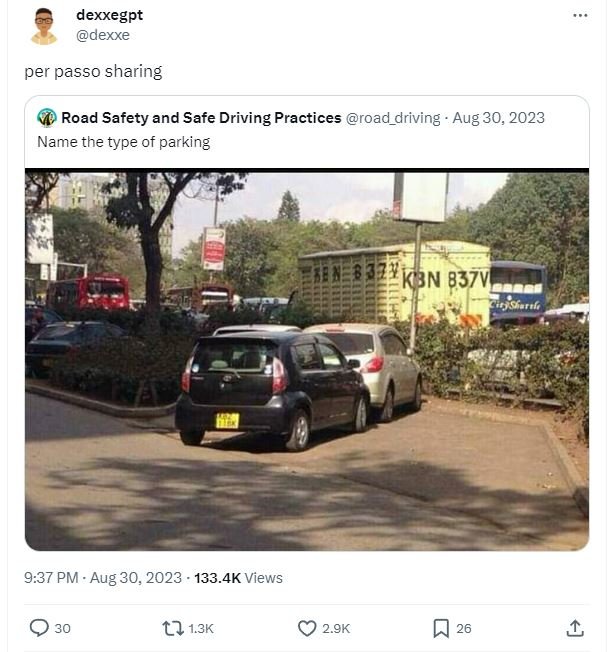The height and width of the screenshot is (652, 611).
Task: Click the share upload icon
Action: 575,628
